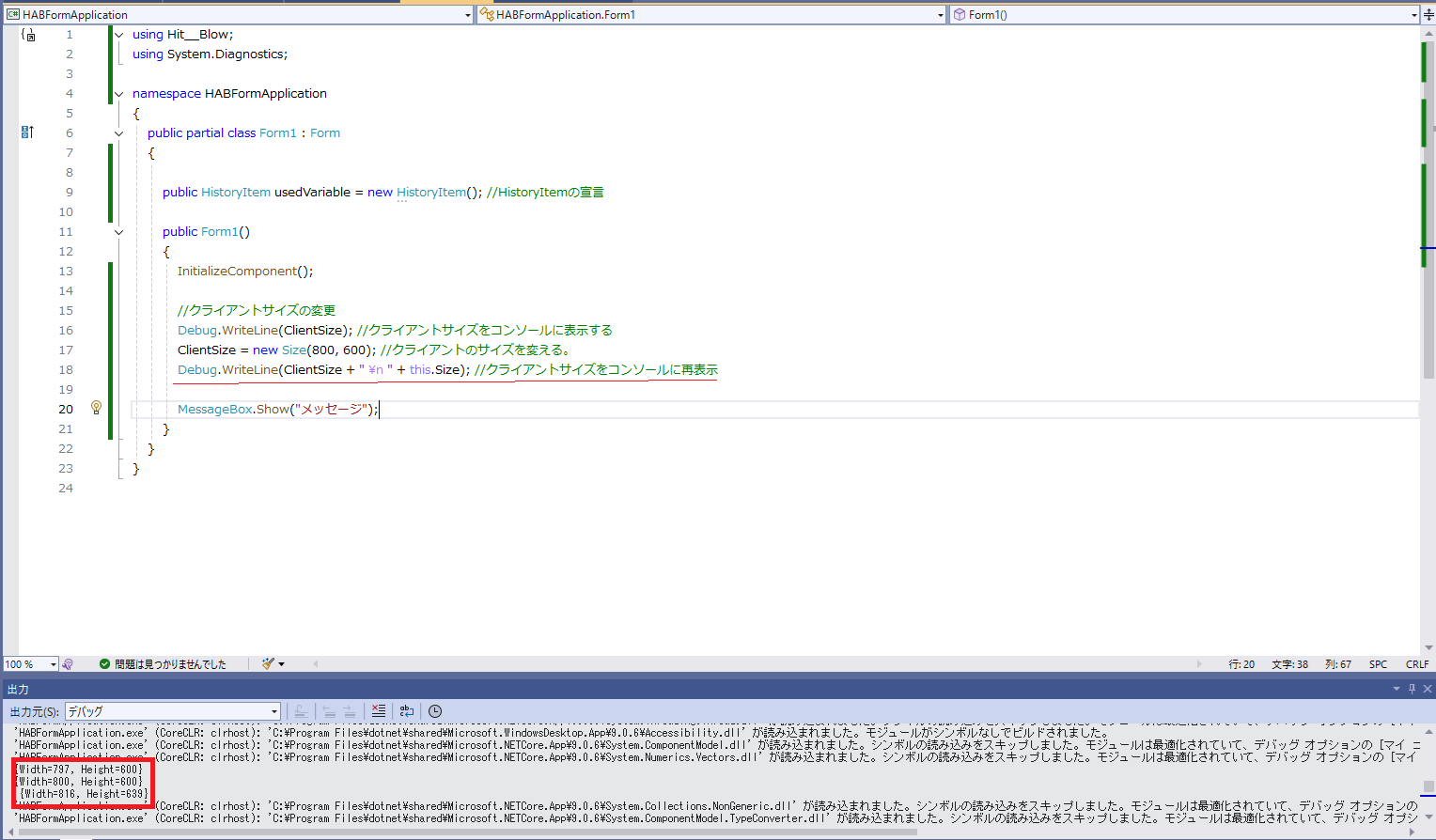
Task: Open the Form1() member dropdown
Action: tap(1413, 15)
